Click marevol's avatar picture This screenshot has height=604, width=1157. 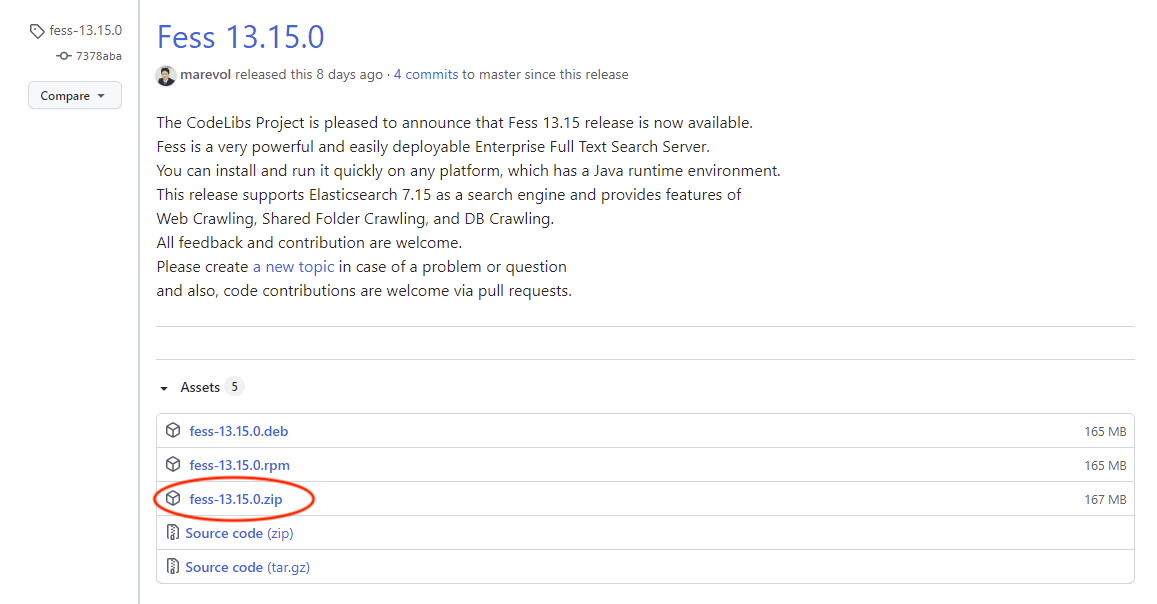click(166, 75)
